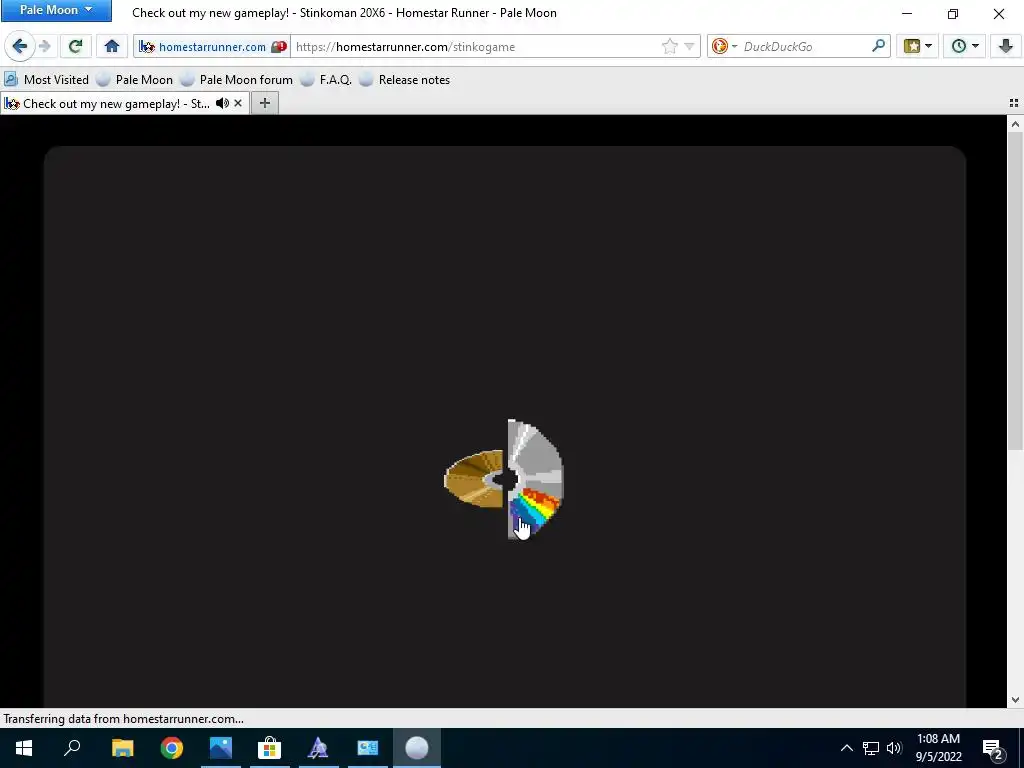Mute the tab audio speaker icon

click(222, 103)
